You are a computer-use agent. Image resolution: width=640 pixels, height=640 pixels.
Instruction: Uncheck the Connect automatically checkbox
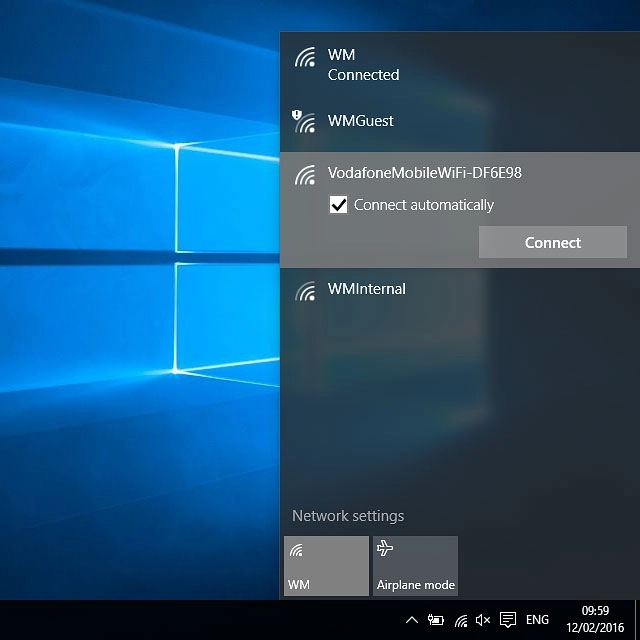(339, 205)
